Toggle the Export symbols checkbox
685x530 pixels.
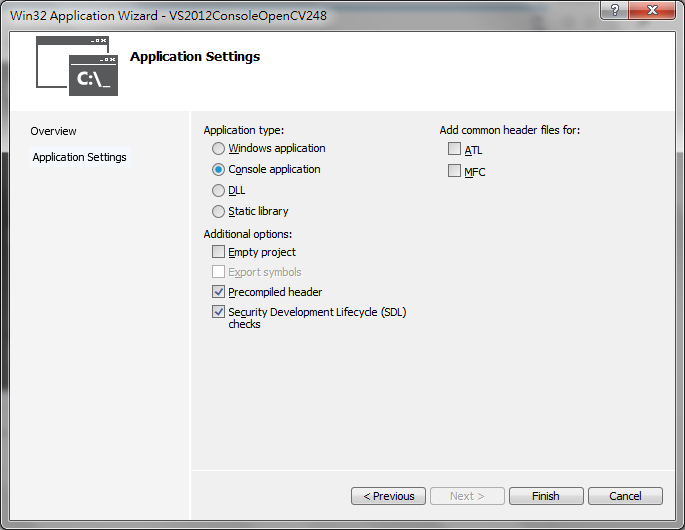coord(218,272)
